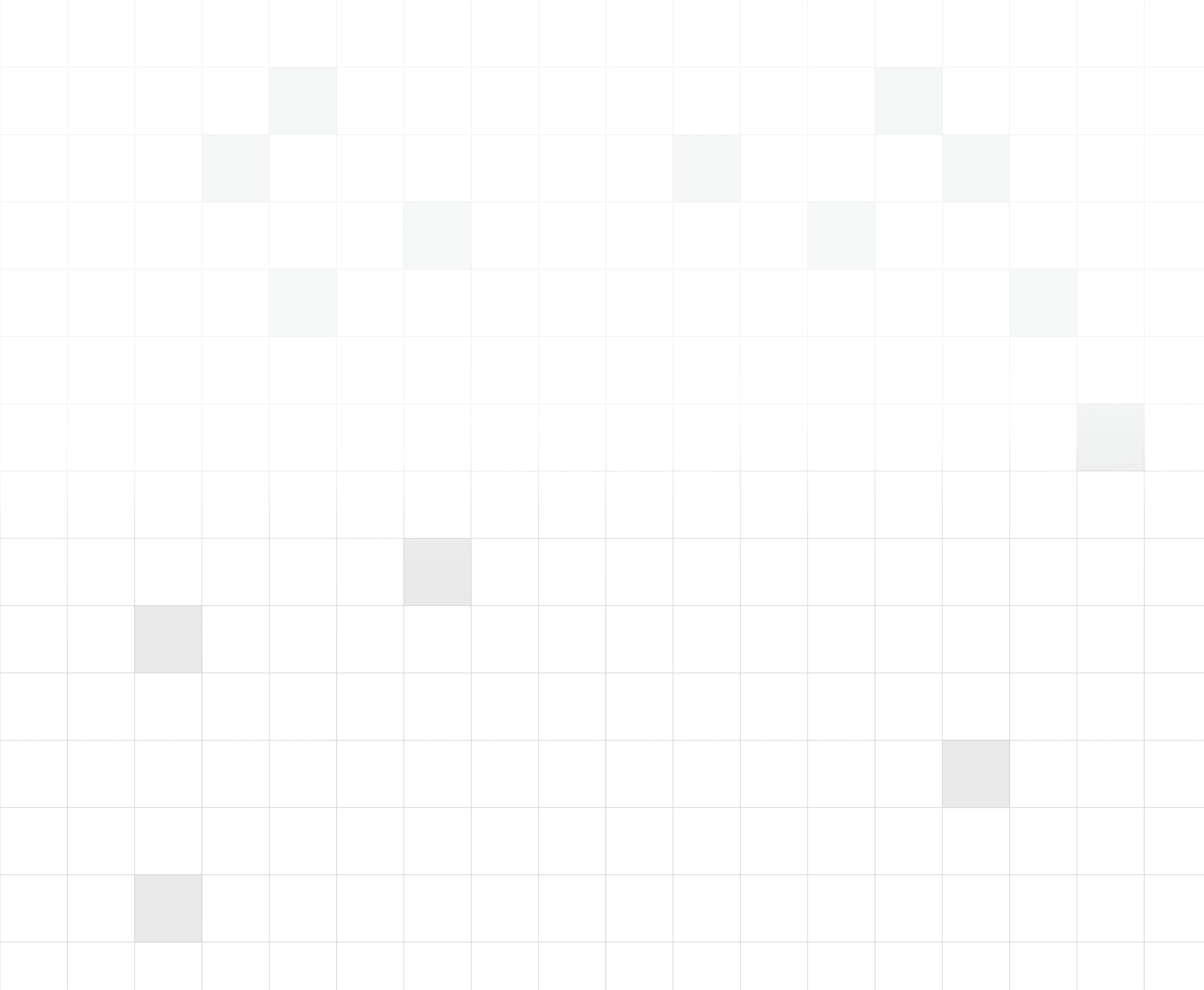This screenshot has width=1204, height=990.
Task: Click teal cell directly above the gradient gray square
Action: 1110,370
